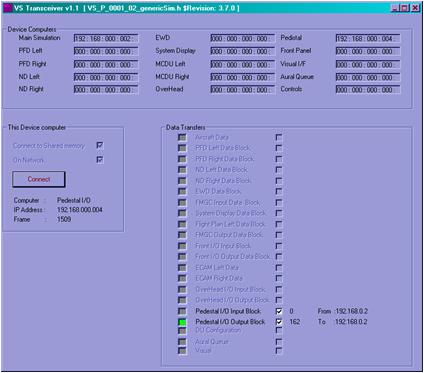Click green status indicator for Pedestal Output Block
The width and height of the screenshot is (424, 373).
[182, 322]
